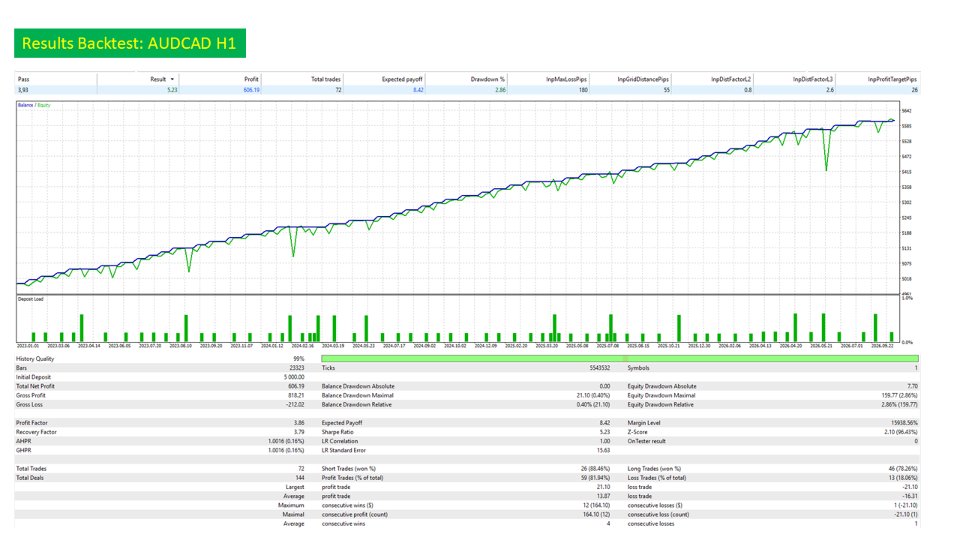Select the GHPR row label
960x540 pixels.
pyautogui.click(x=23, y=451)
